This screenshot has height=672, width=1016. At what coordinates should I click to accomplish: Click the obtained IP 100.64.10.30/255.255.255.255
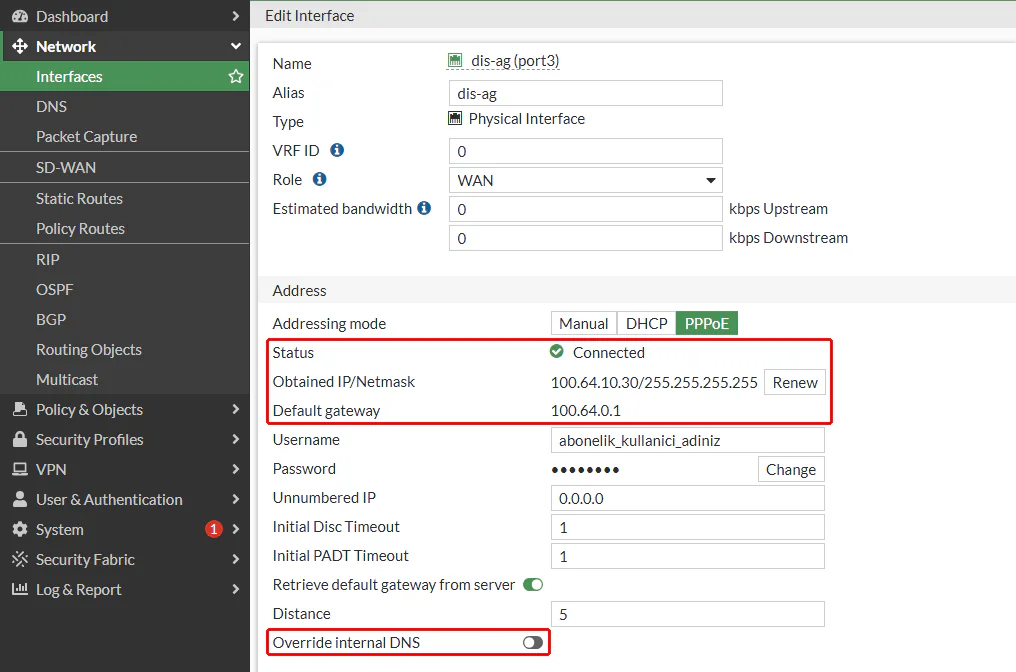click(654, 382)
